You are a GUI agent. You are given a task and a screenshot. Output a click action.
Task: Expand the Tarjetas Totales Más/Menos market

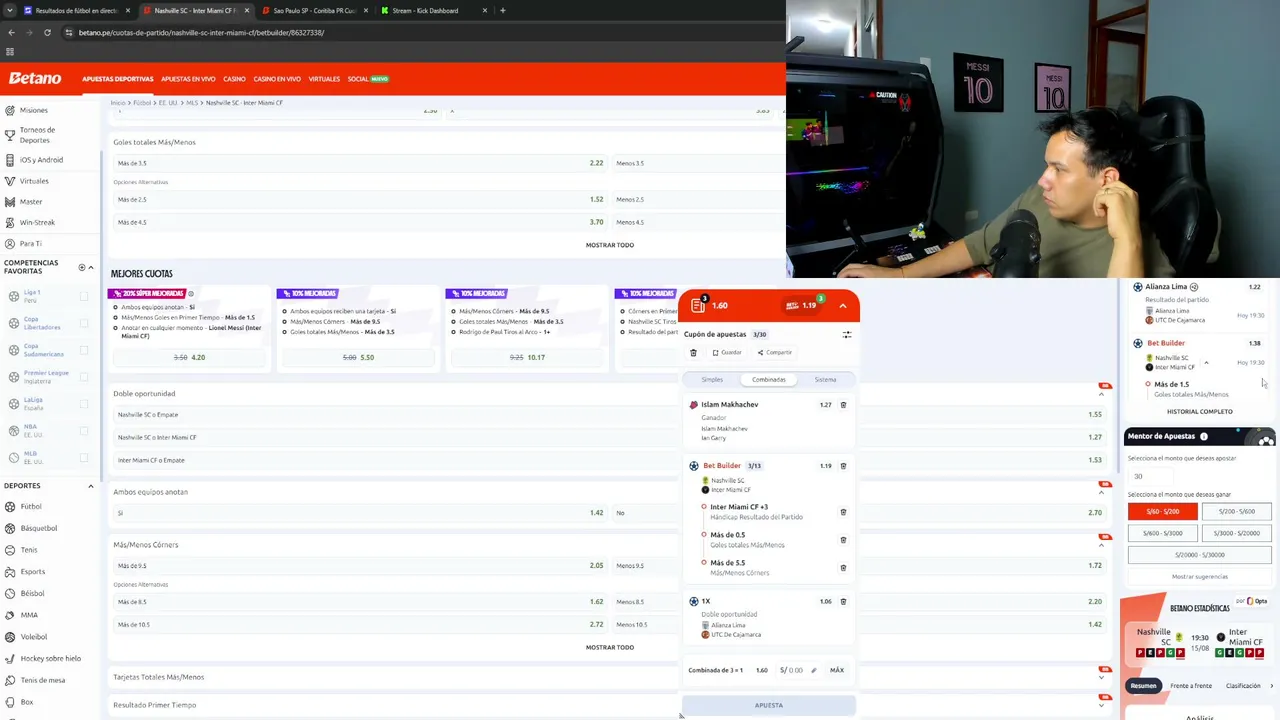pos(1101,677)
